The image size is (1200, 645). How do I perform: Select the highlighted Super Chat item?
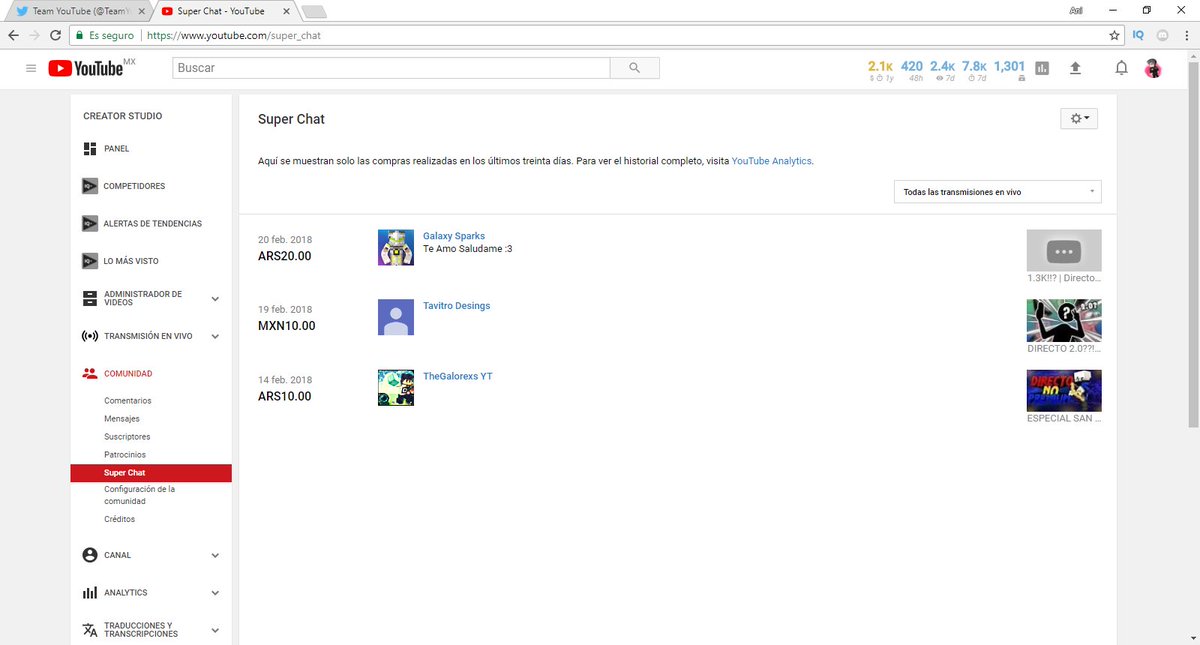click(151, 473)
